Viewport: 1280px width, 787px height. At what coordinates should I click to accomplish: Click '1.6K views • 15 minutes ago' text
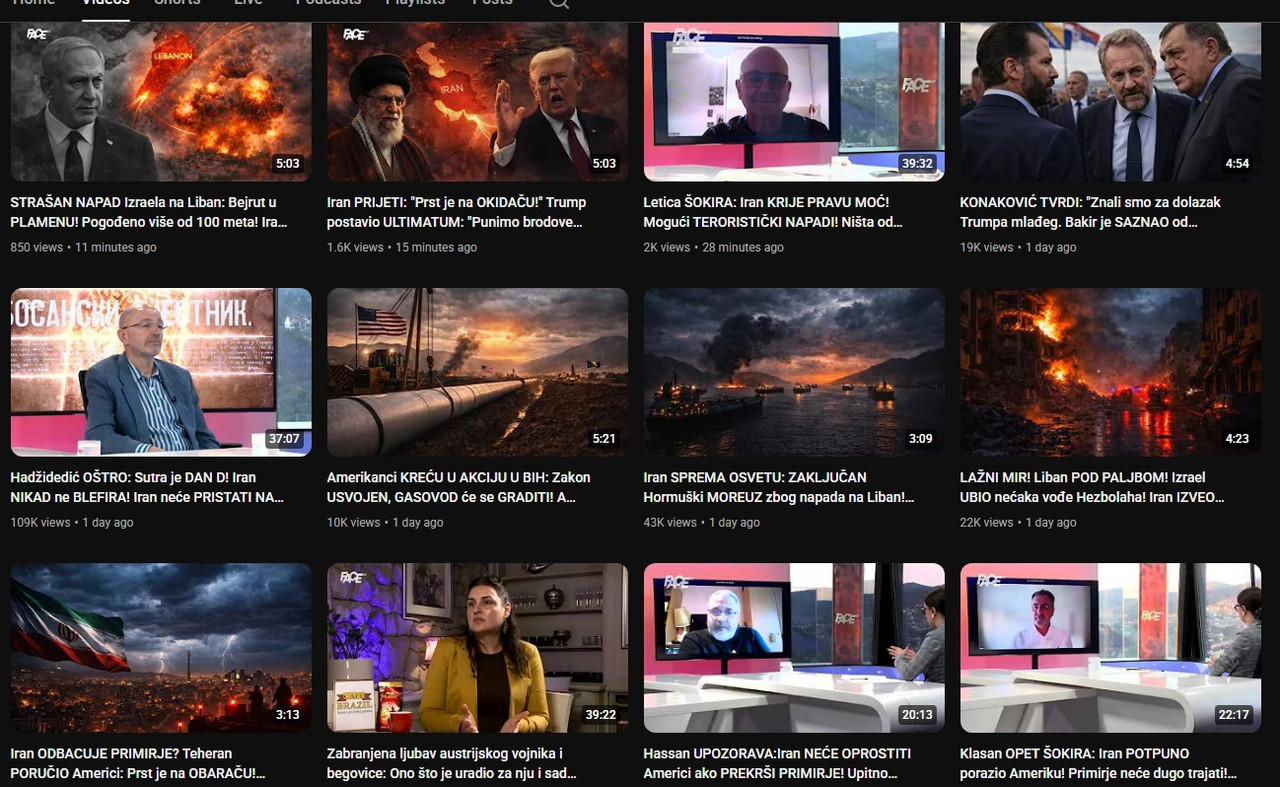402,247
